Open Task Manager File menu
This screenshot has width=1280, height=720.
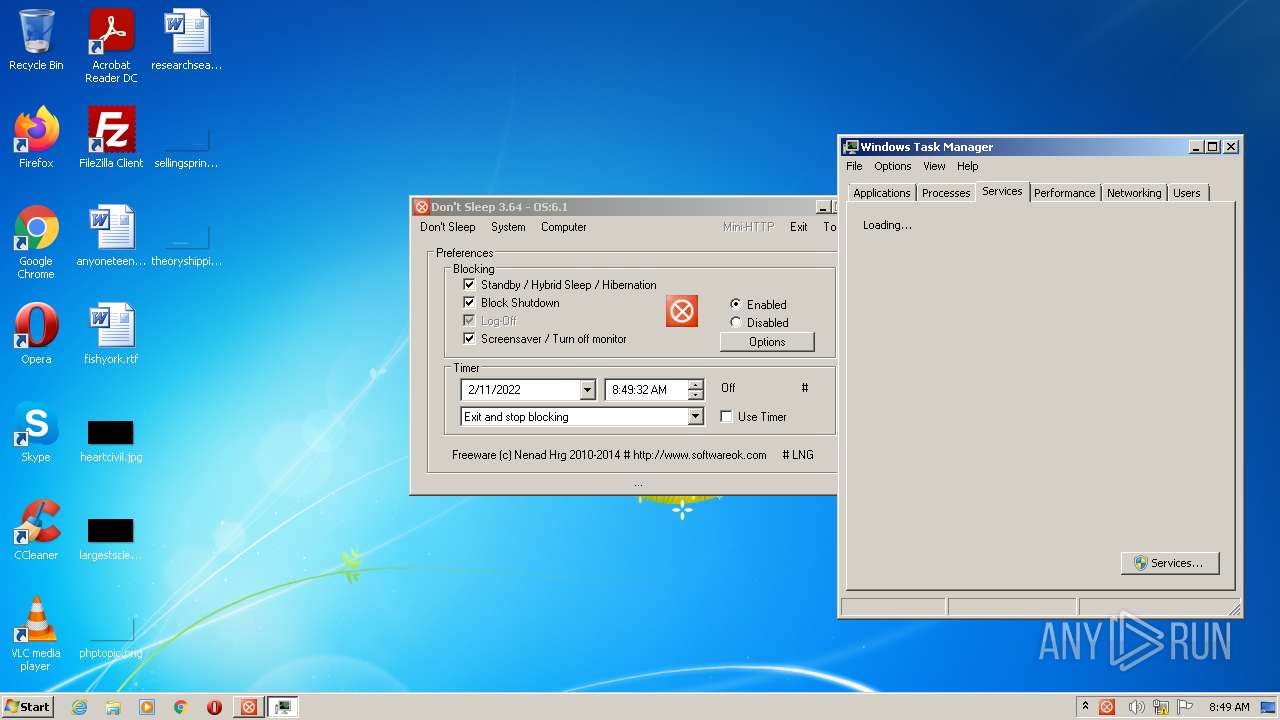tap(854, 166)
